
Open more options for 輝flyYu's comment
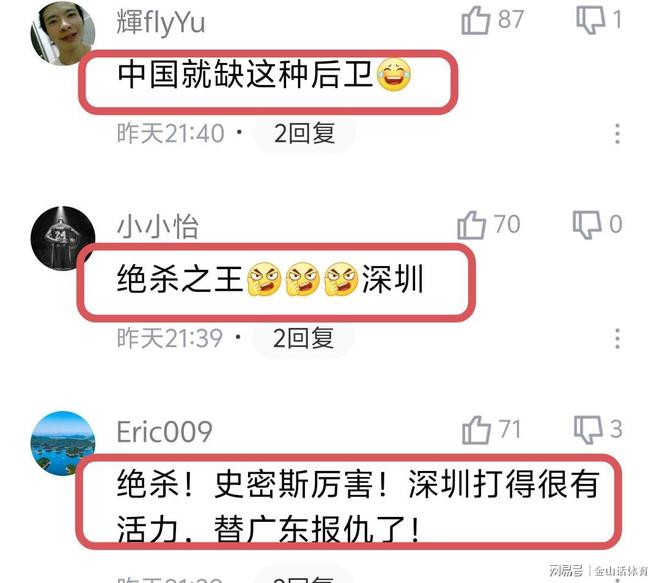(617, 133)
